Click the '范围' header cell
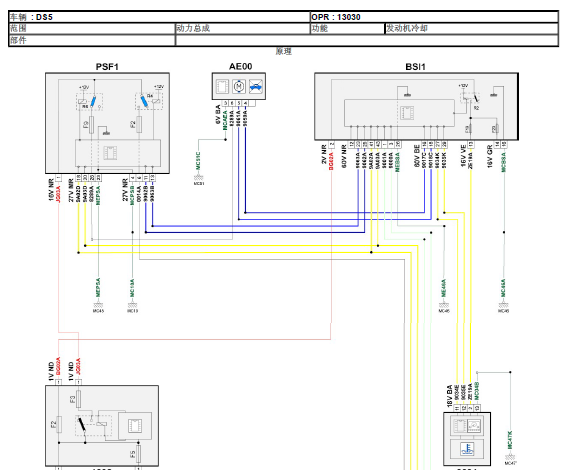 [x=92, y=28]
